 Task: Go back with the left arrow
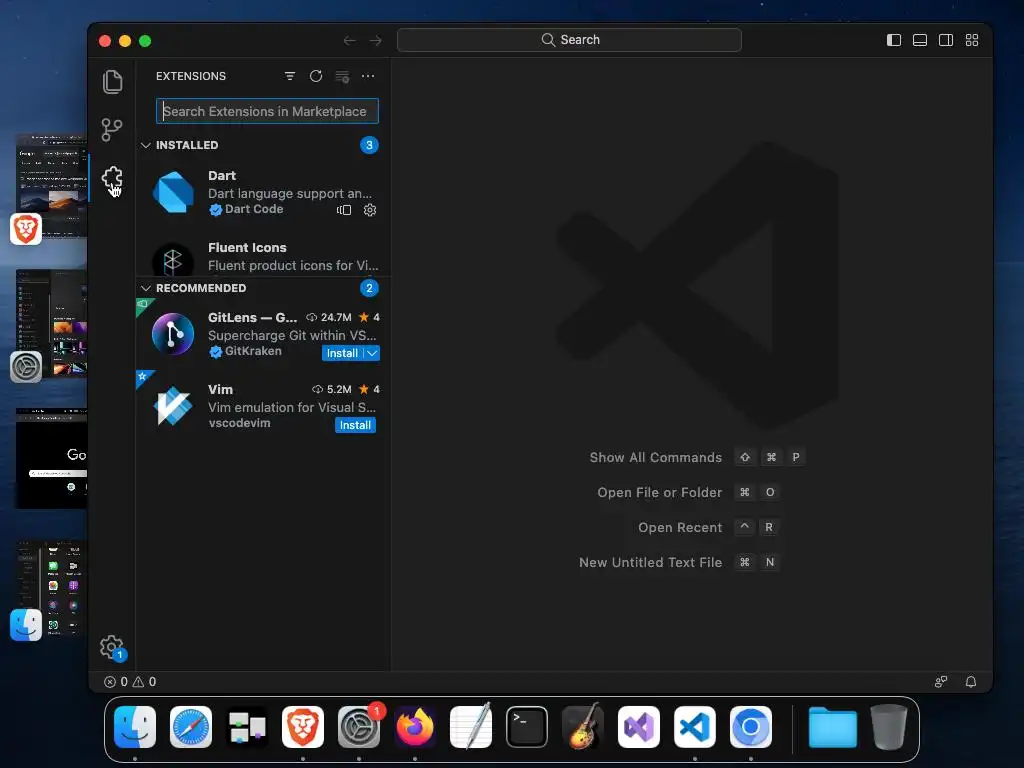pos(349,40)
